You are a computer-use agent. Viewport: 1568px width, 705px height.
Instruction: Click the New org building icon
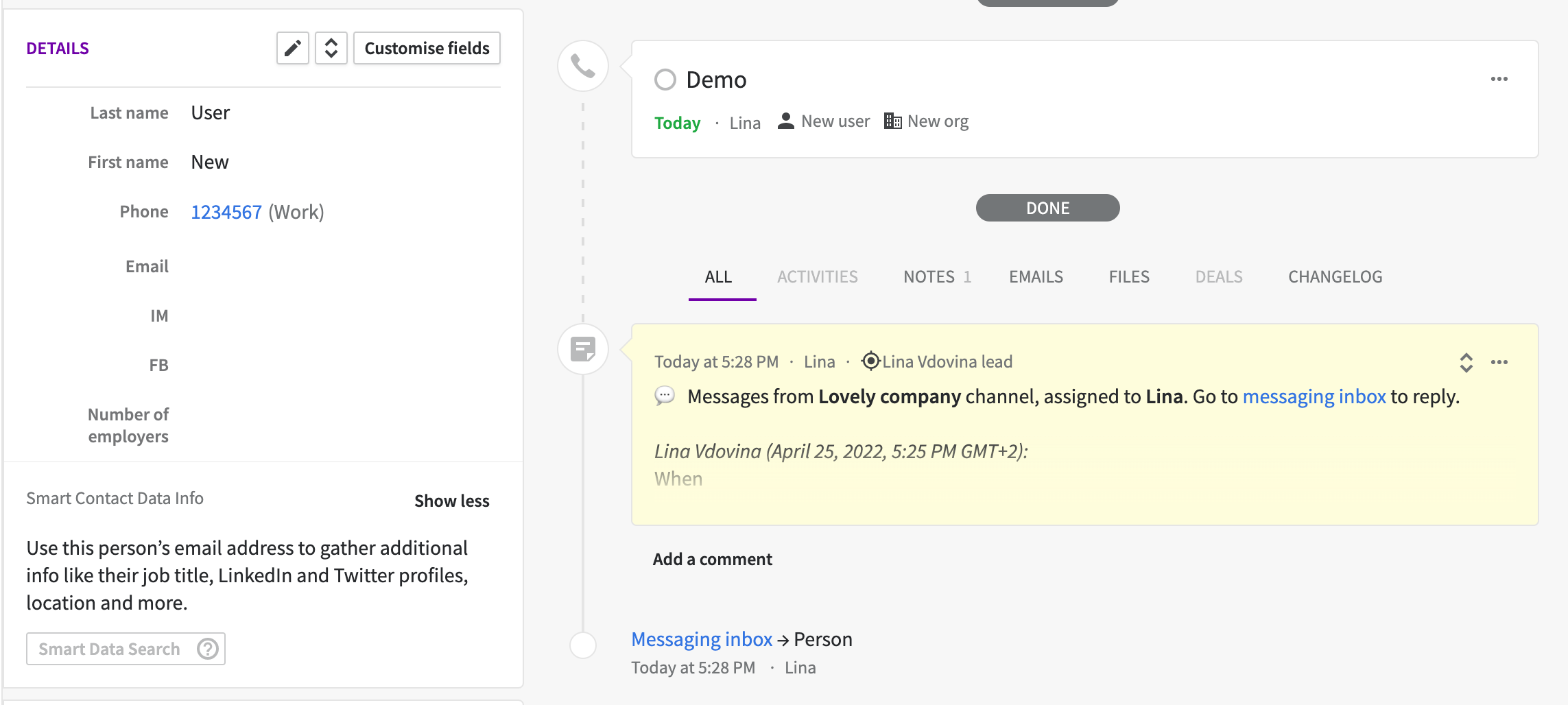click(x=892, y=120)
